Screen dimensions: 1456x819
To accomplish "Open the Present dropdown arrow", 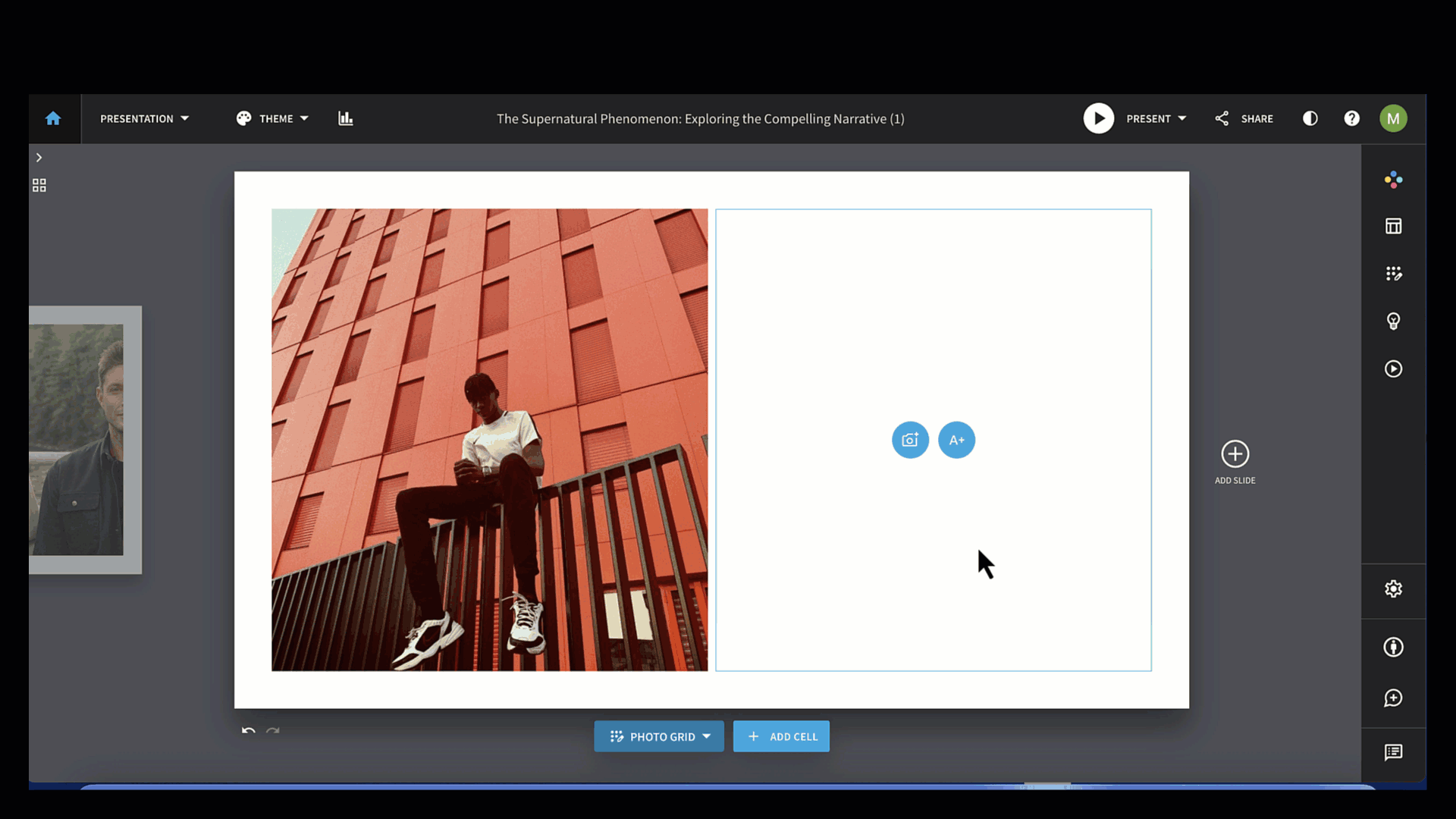I will [x=1182, y=118].
